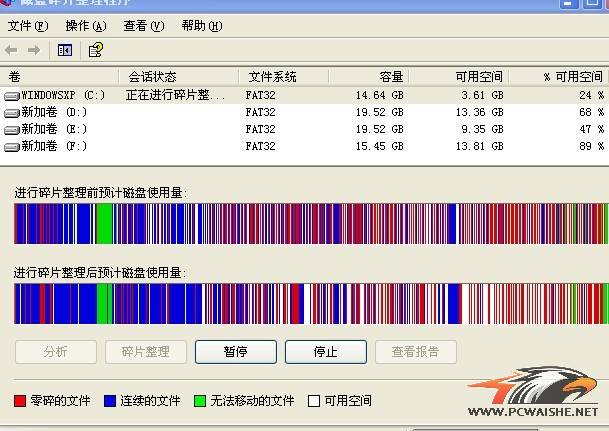Open the 帮助(H) menu
The height and width of the screenshot is (431, 609).
(202, 25)
